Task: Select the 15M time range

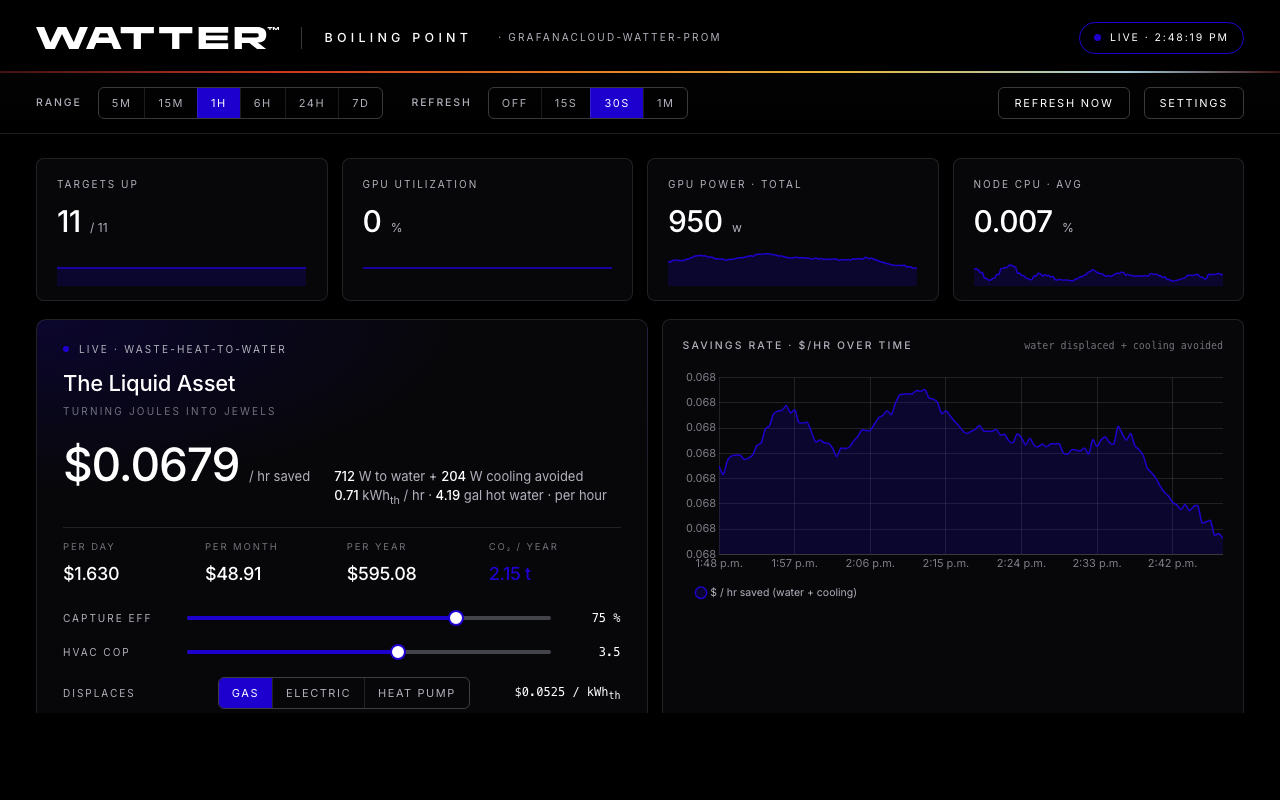Action: [171, 103]
